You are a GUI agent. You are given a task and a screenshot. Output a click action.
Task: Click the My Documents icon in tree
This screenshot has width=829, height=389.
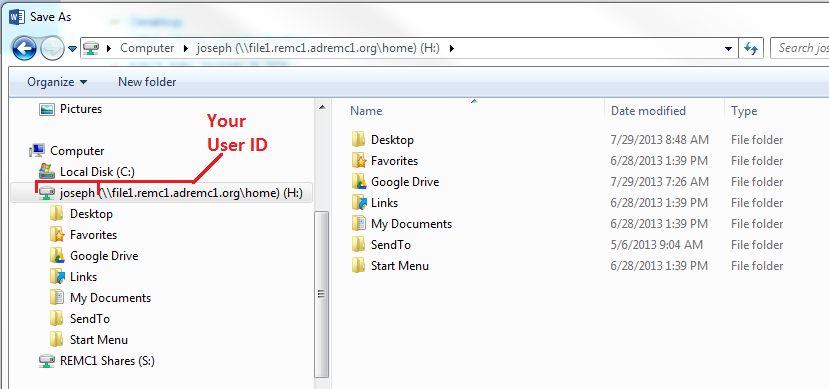click(x=57, y=298)
